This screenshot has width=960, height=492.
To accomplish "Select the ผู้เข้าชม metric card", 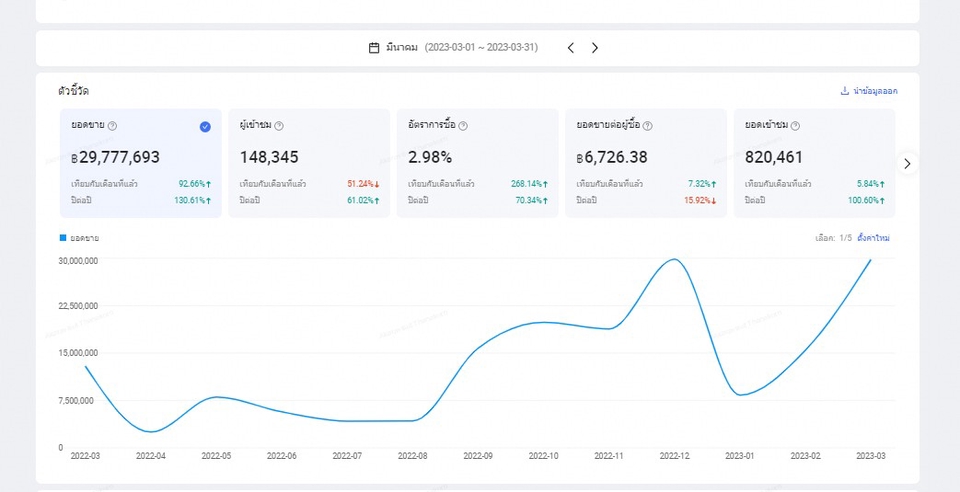I will [309, 163].
